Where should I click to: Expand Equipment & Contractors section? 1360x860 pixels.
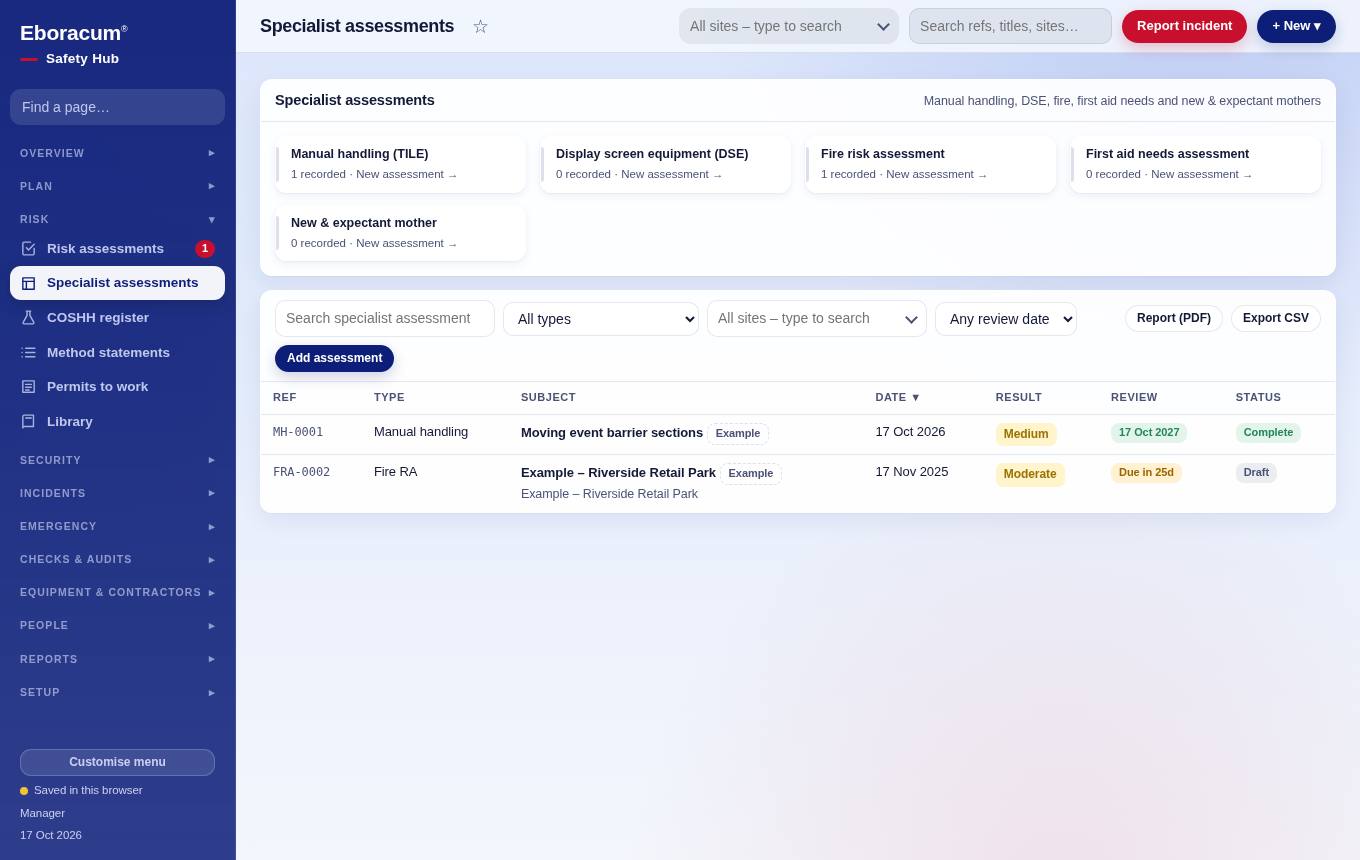tap(117, 592)
